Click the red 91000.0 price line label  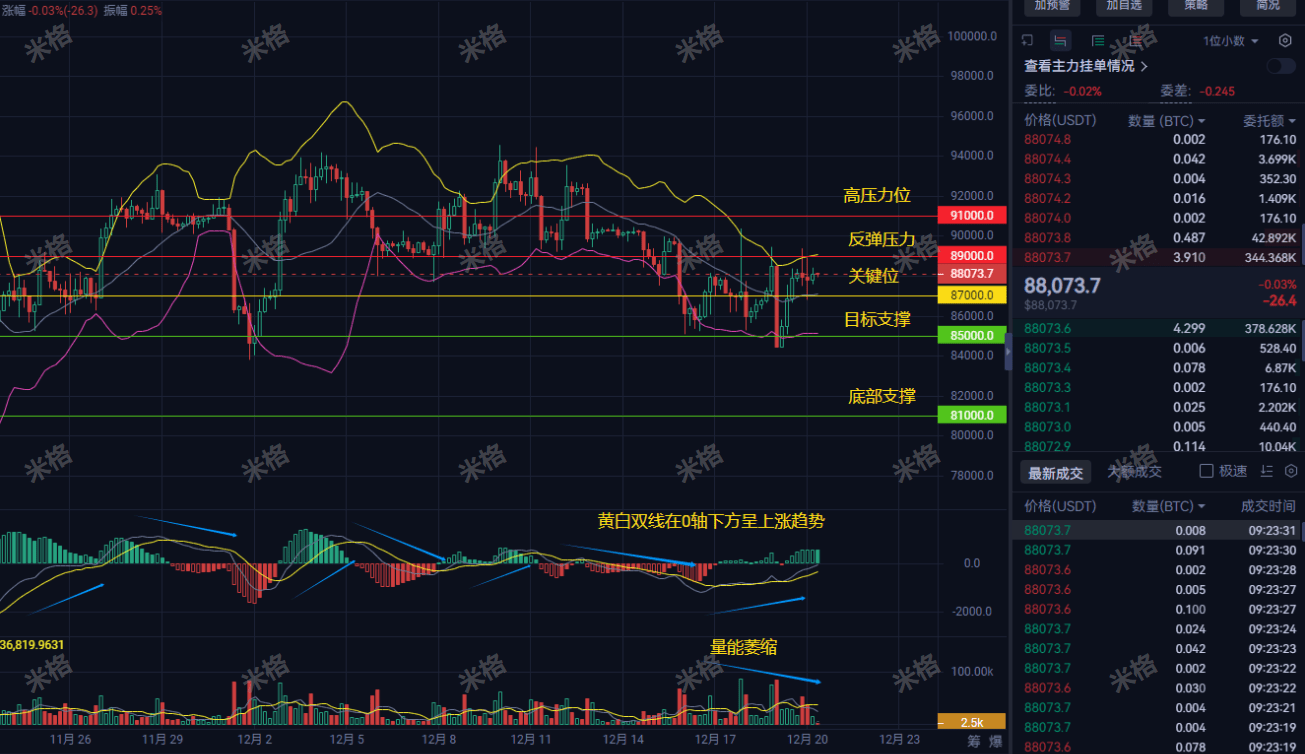coord(972,216)
